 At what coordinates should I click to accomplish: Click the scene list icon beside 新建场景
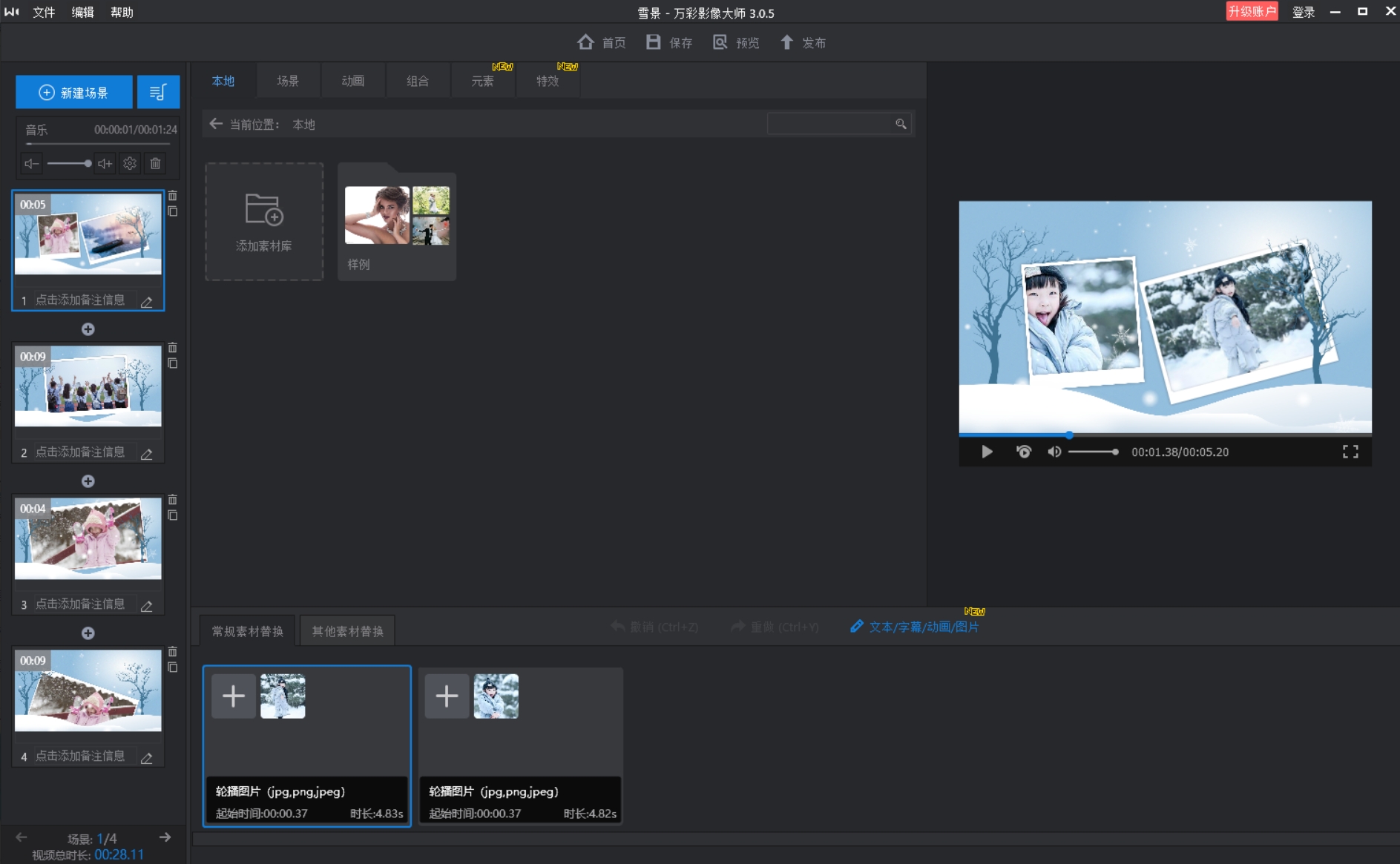click(x=158, y=93)
